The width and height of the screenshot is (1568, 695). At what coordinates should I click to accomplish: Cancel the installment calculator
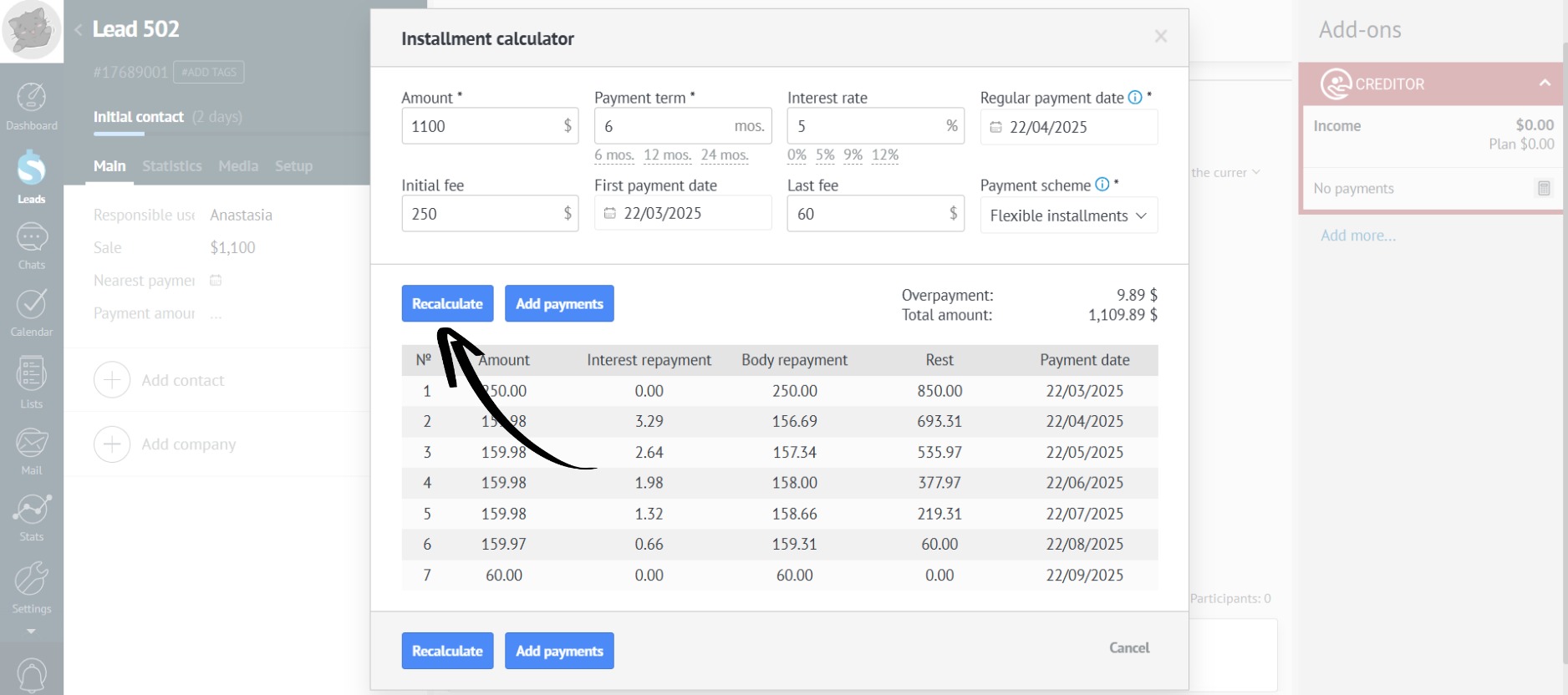tap(1128, 648)
